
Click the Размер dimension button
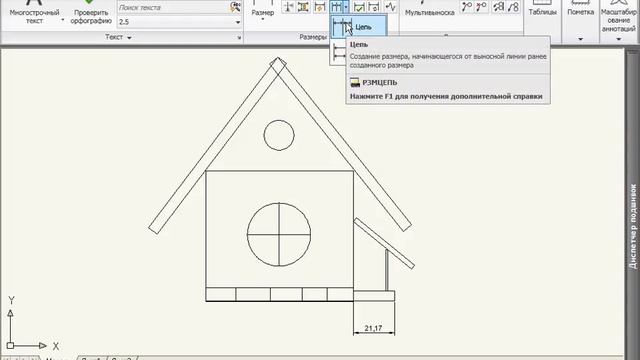[262, 11]
